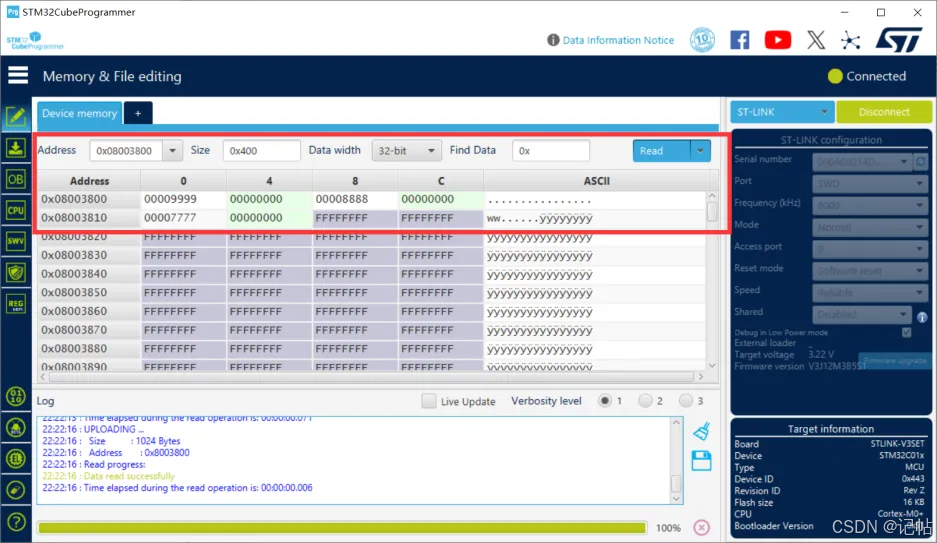Open Erasing & Programming download icon
Viewport: 937px width, 543px height.
(15, 148)
